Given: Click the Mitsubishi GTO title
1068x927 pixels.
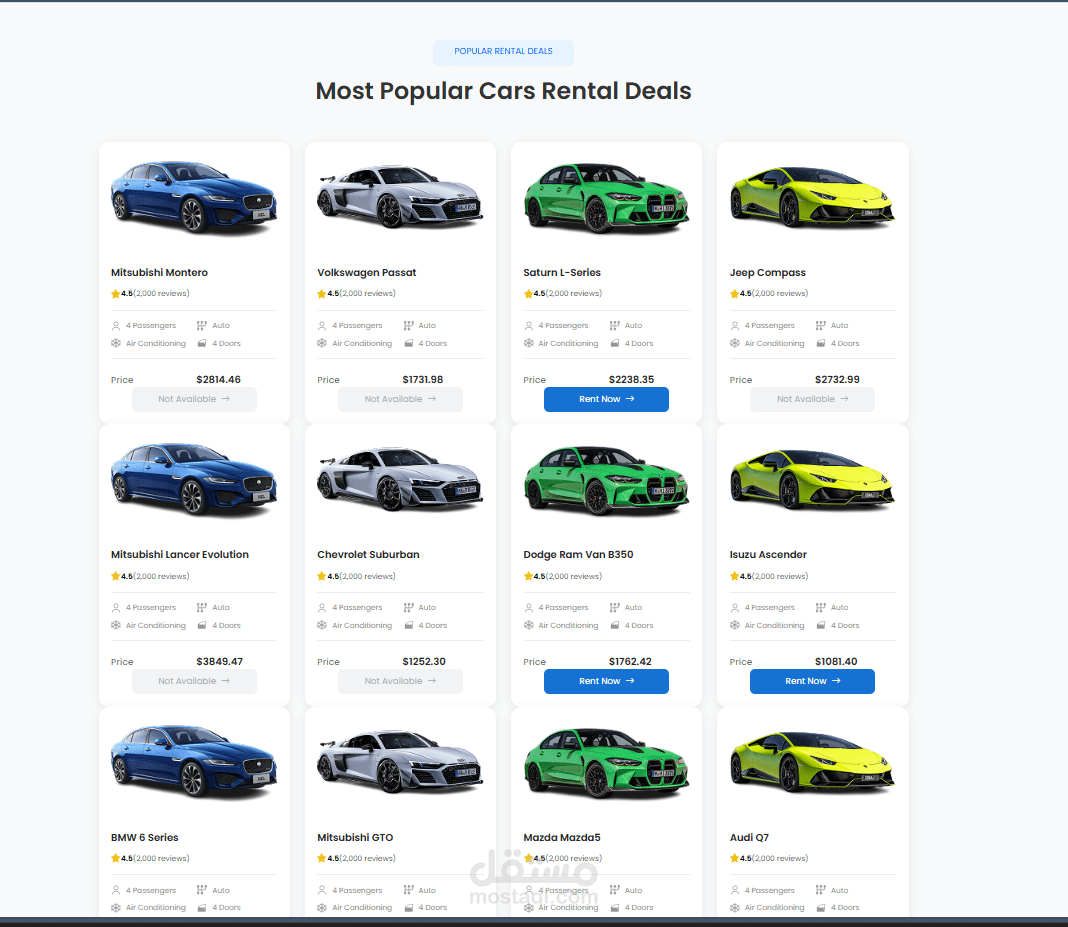Looking at the screenshot, I should point(355,838).
